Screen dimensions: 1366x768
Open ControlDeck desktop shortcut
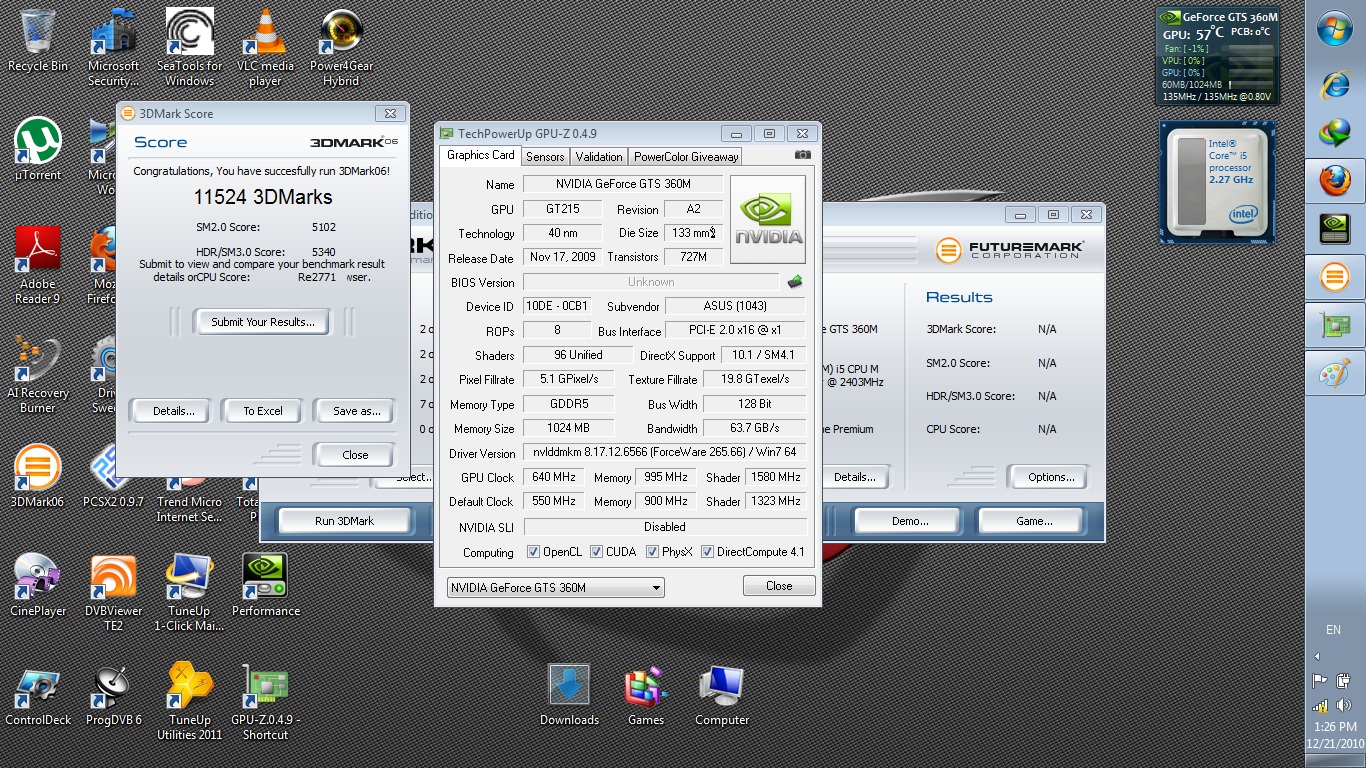point(38,695)
